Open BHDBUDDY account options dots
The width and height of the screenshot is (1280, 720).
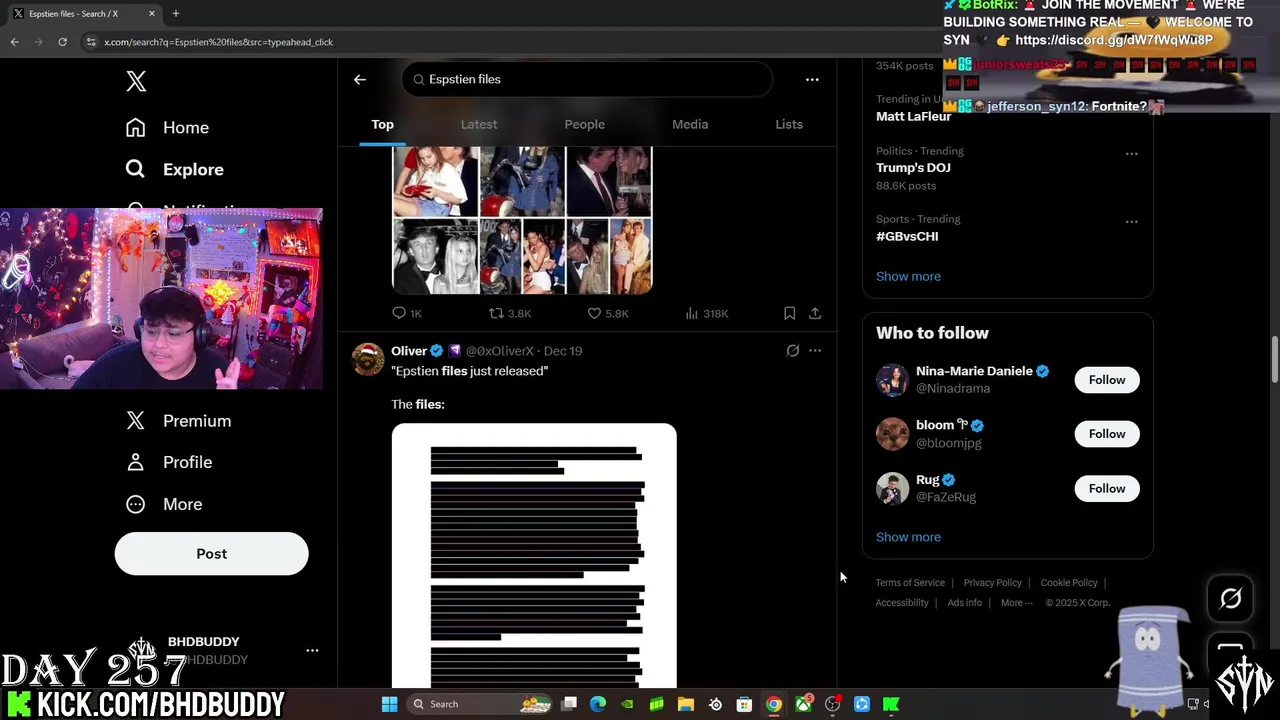(x=312, y=650)
